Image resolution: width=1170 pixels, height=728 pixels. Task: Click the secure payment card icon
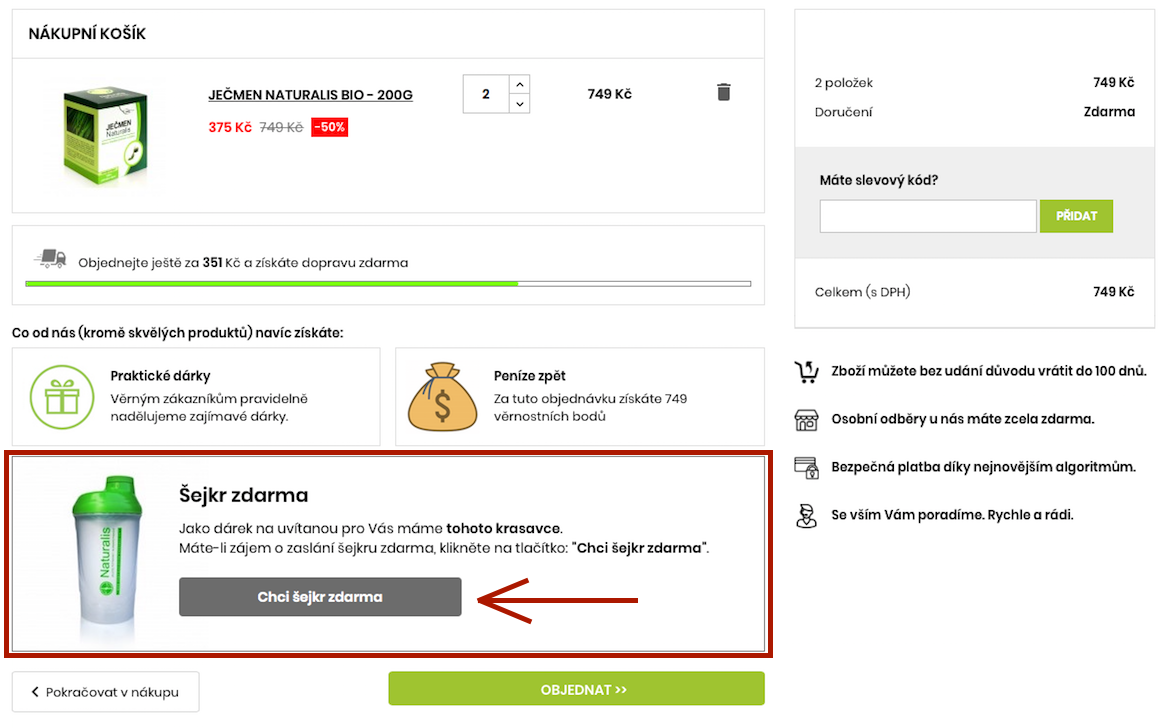point(806,468)
